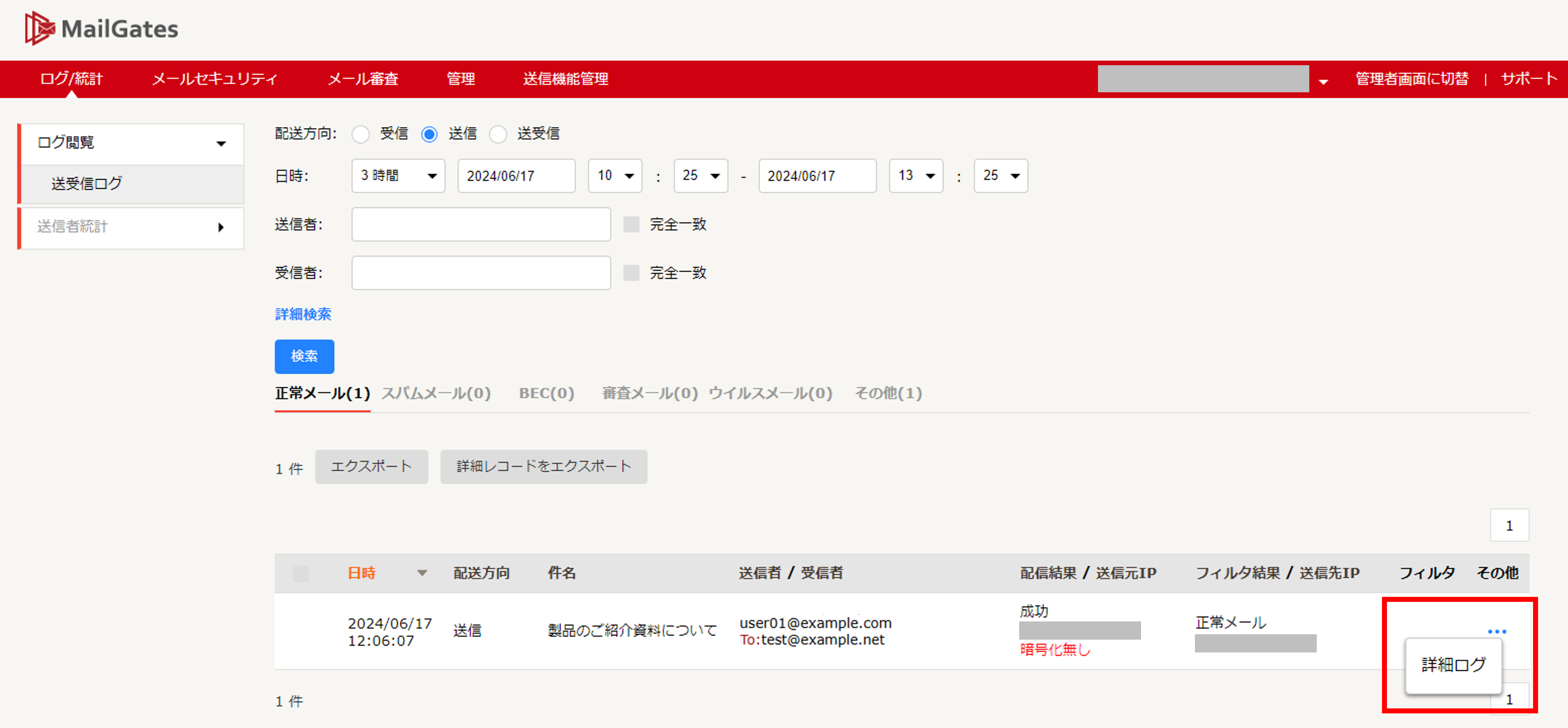Screen dimensions: 1568x728
Task: Select the 送受信 delivery direction radio
Action: pyautogui.click(x=498, y=134)
